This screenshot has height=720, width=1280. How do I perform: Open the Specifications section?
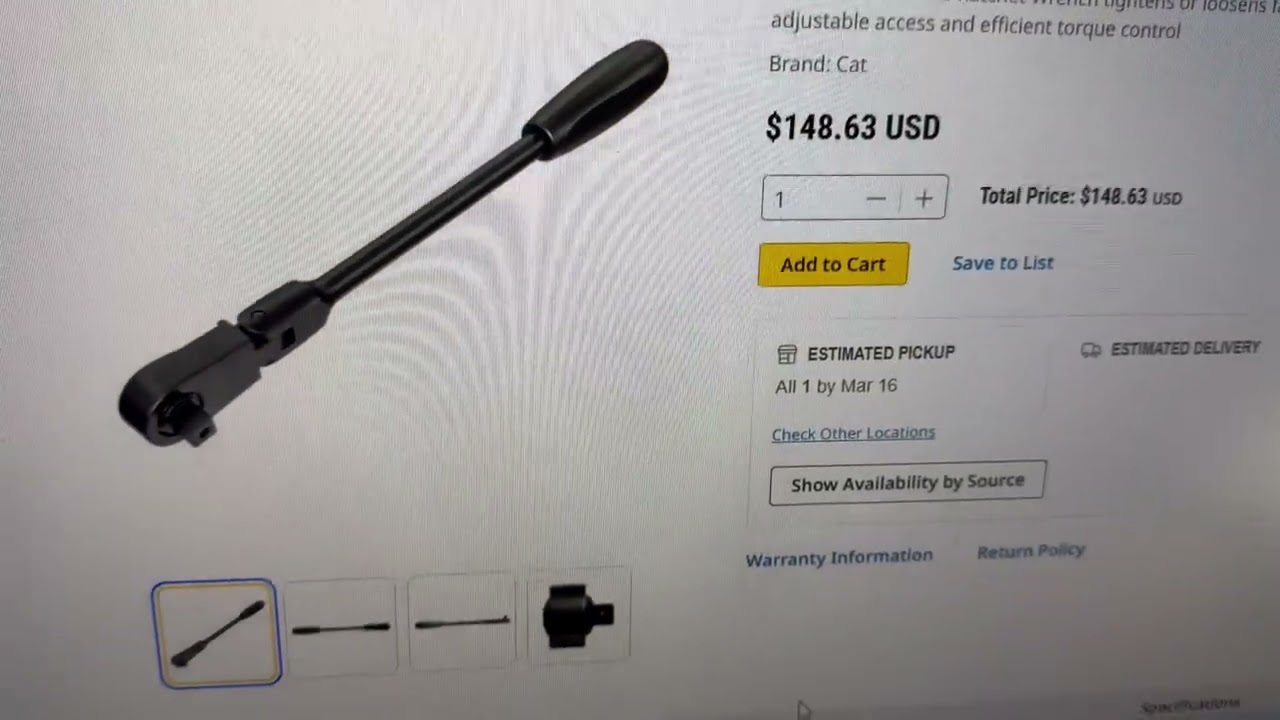point(1189,705)
